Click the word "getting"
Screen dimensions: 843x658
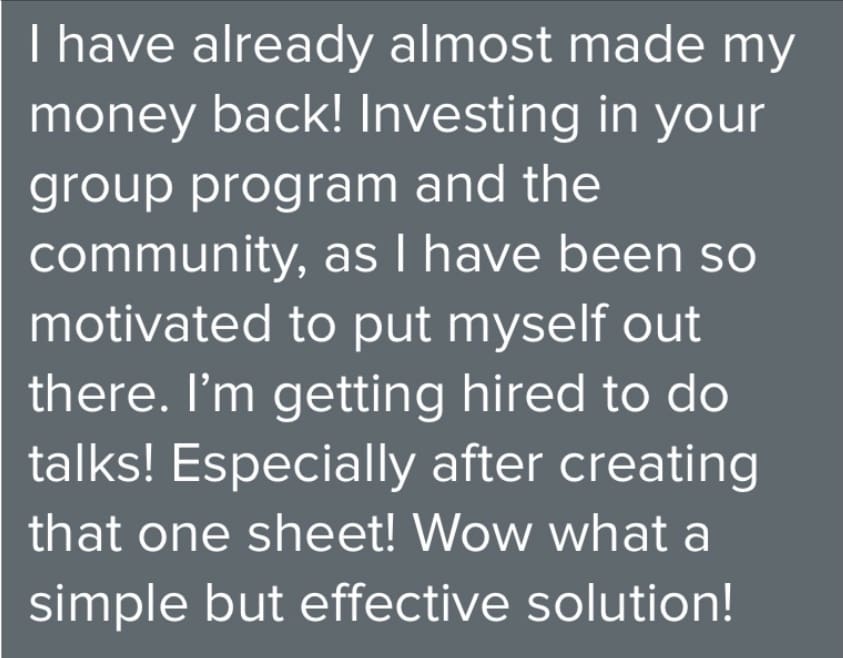click(x=359, y=397)
